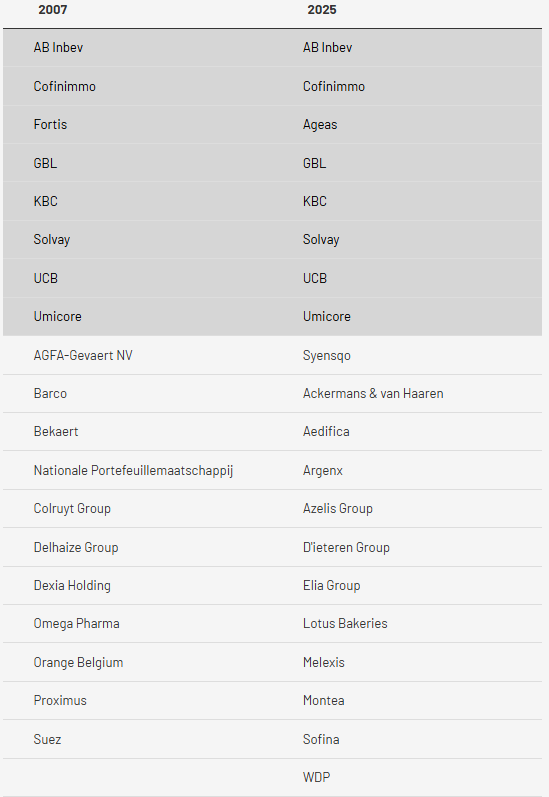
Task: Click AGFA-Gevaert NV cell
Action: click(x=83, y=355)
